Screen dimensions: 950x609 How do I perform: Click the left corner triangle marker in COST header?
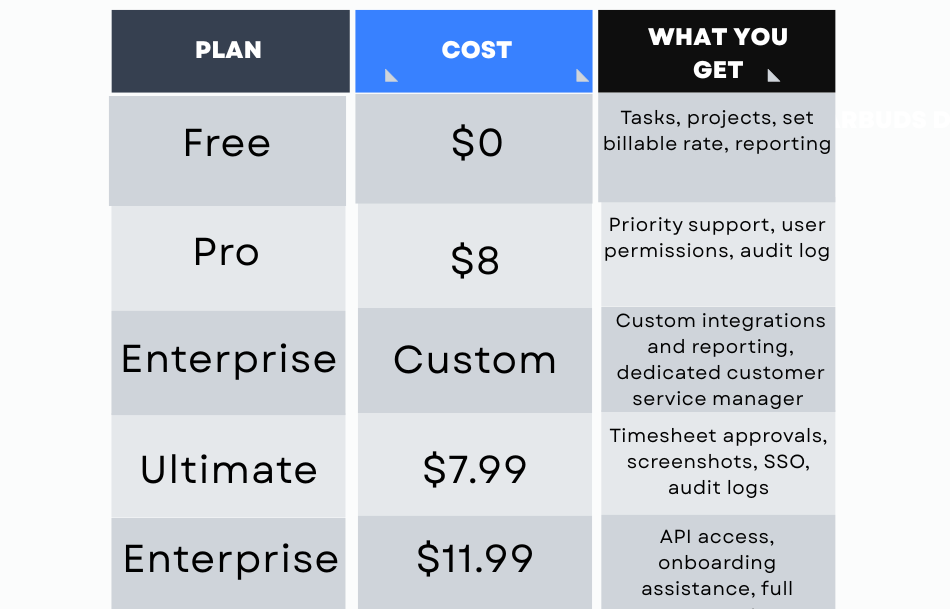tap(391, 76)
